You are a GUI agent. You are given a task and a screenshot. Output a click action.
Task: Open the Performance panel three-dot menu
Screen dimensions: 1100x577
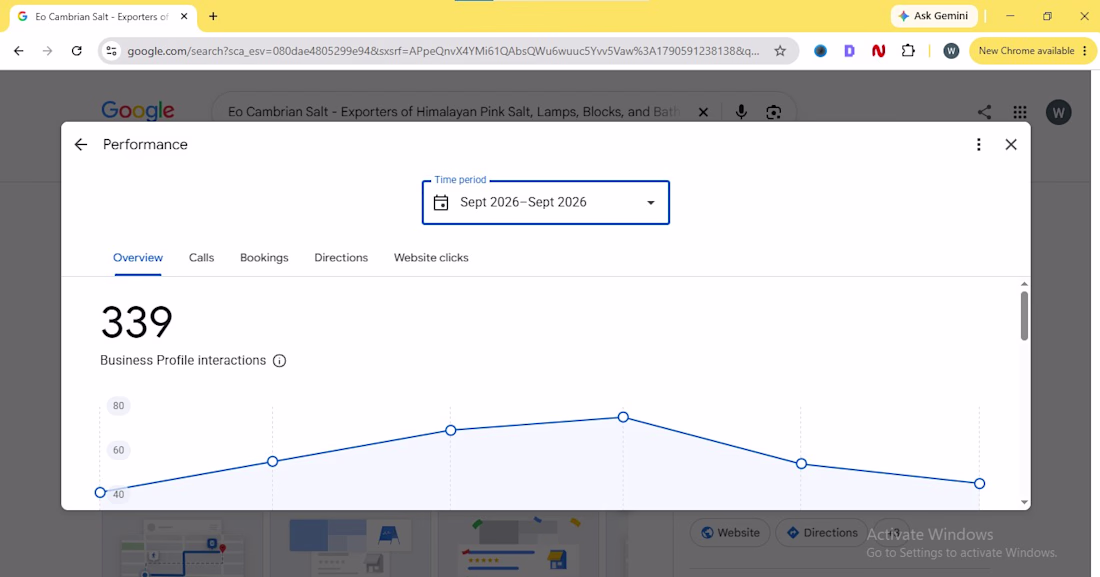pyautogui.click(x=979, y=145)
